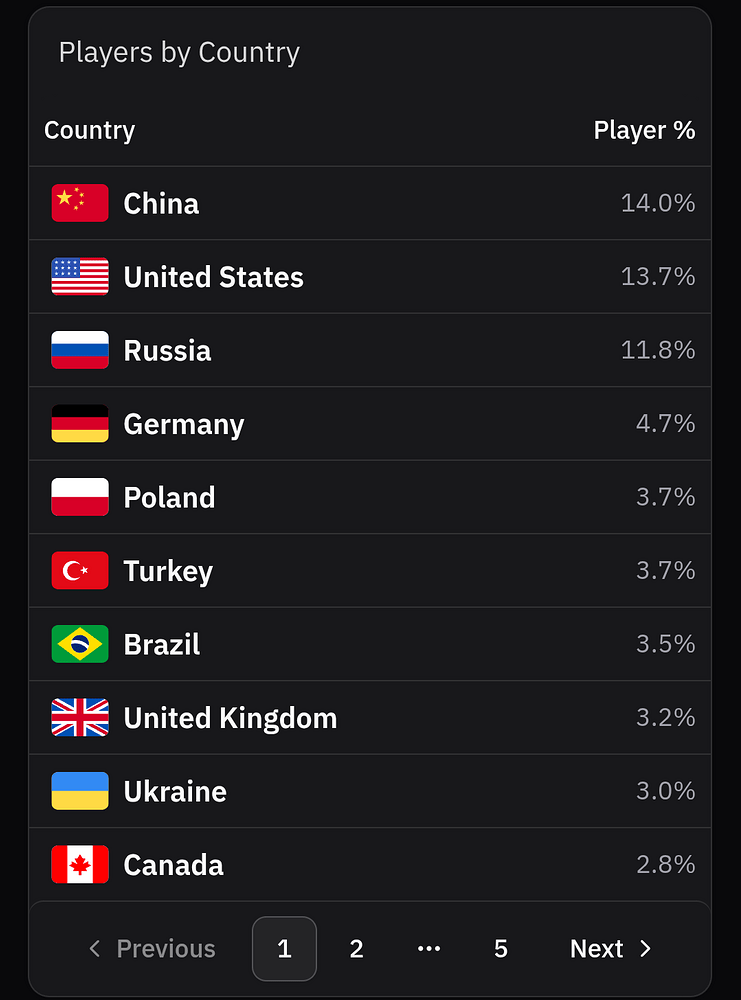
Task: Click the United States flag icon
Action: [x=80, y=277]
